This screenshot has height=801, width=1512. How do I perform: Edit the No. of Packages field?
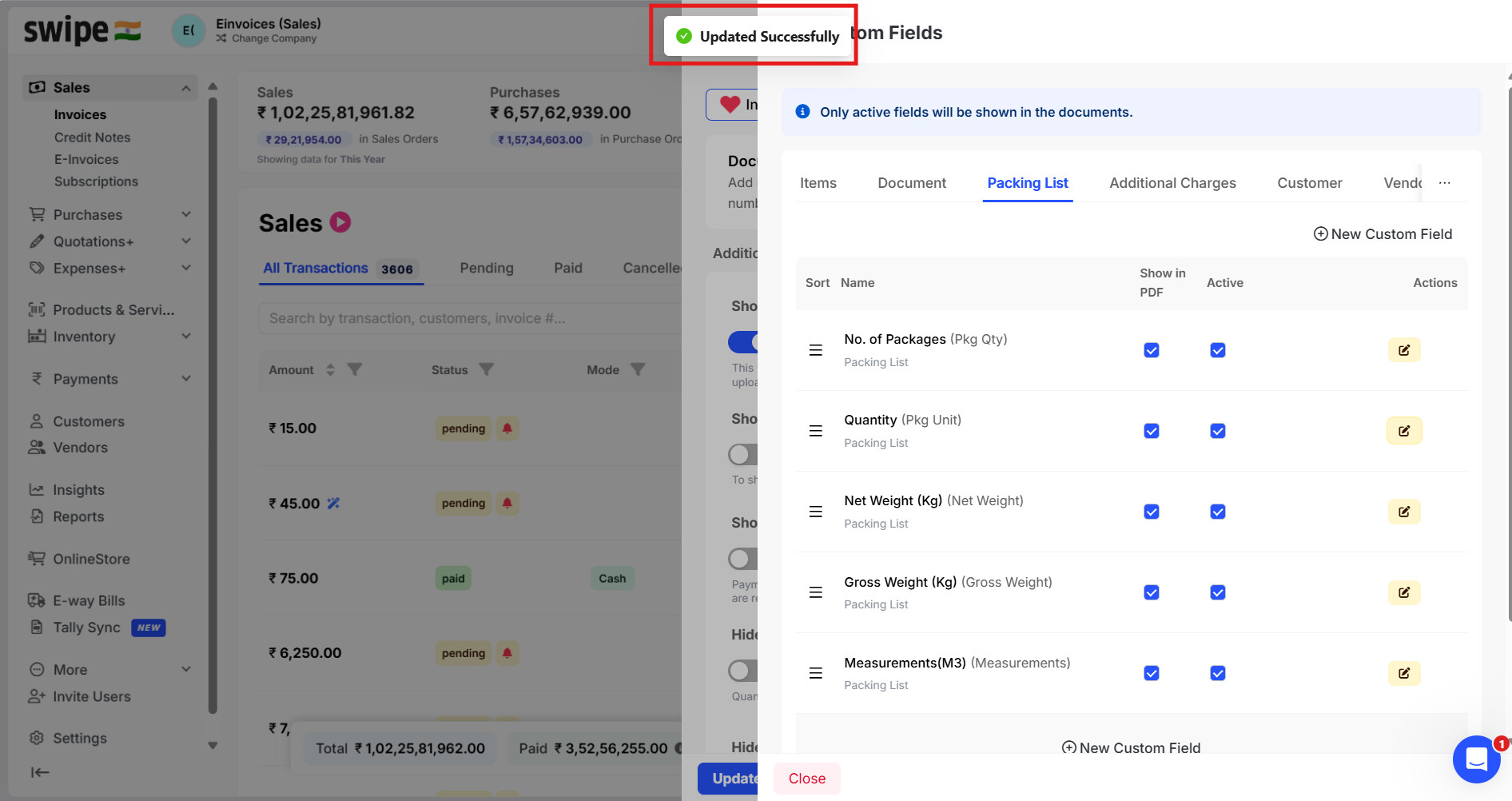(x=1403, y=350)
